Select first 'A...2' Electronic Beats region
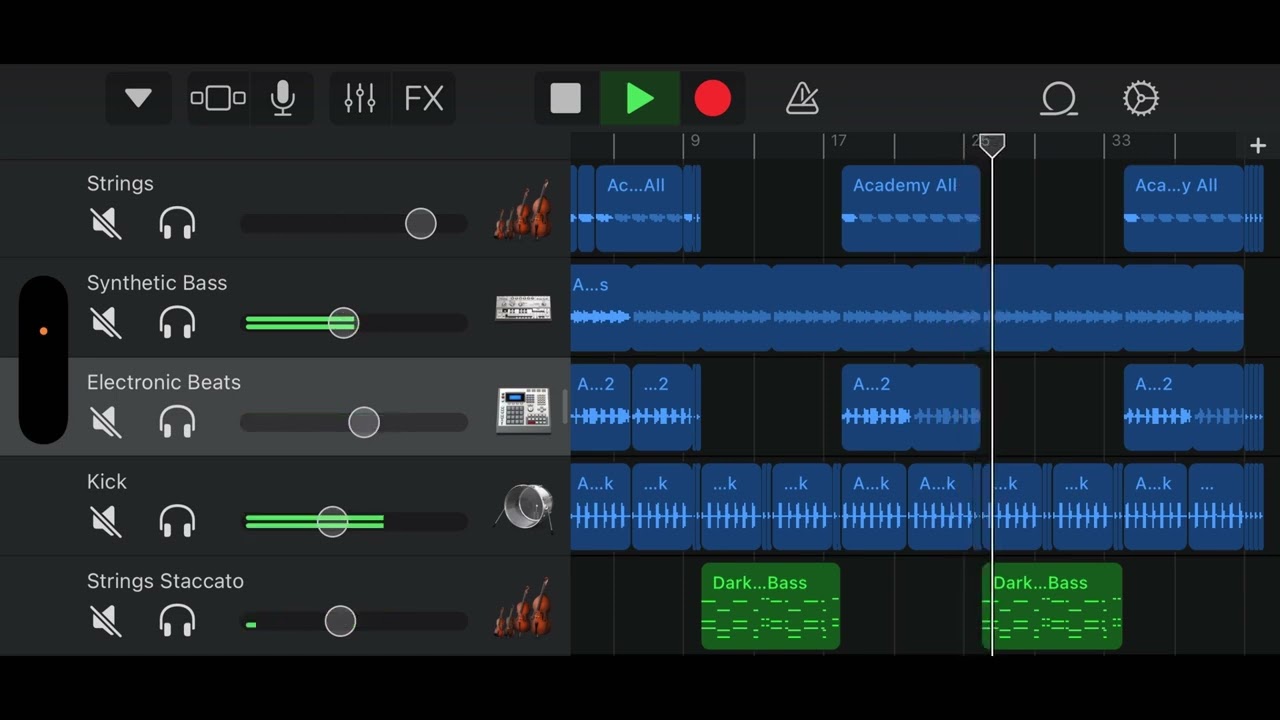 coord(600,407)
